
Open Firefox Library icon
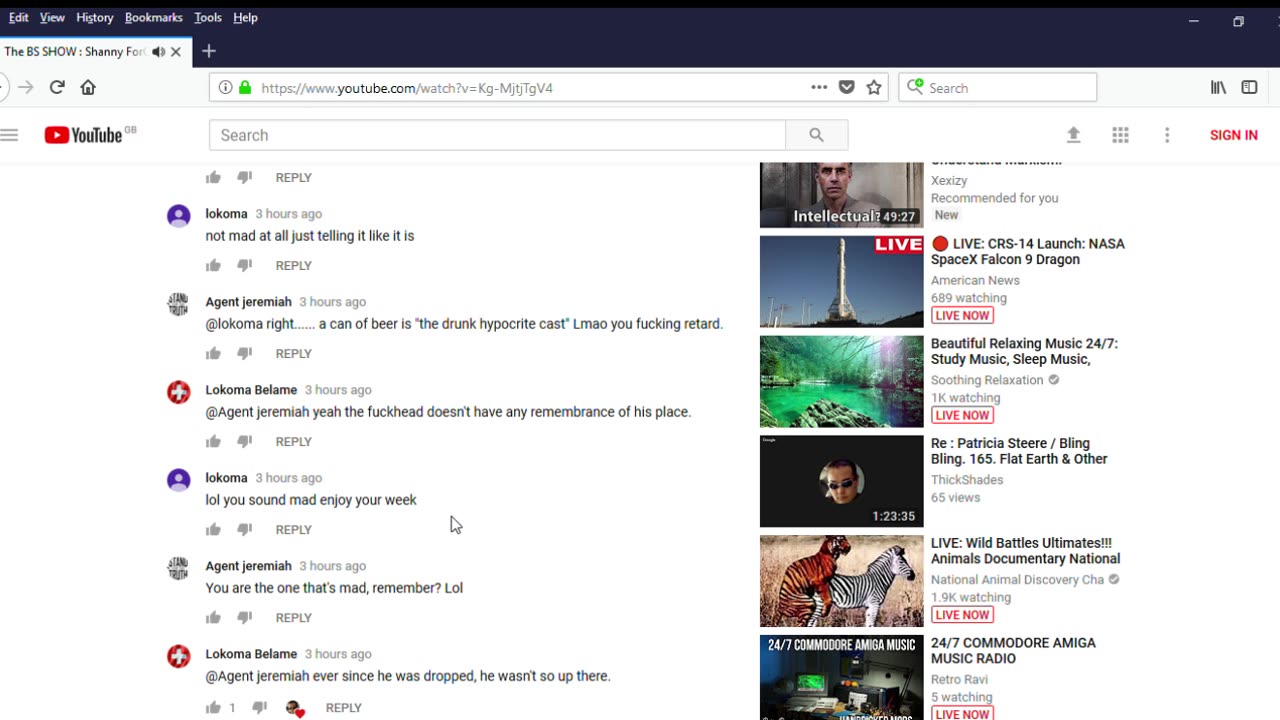1218,87
